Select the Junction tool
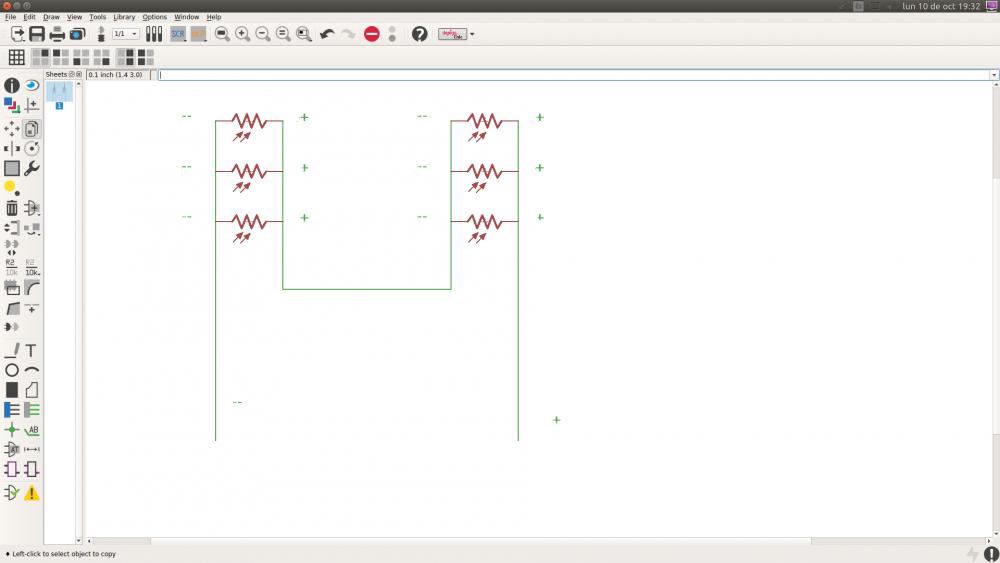 (11, 430)
